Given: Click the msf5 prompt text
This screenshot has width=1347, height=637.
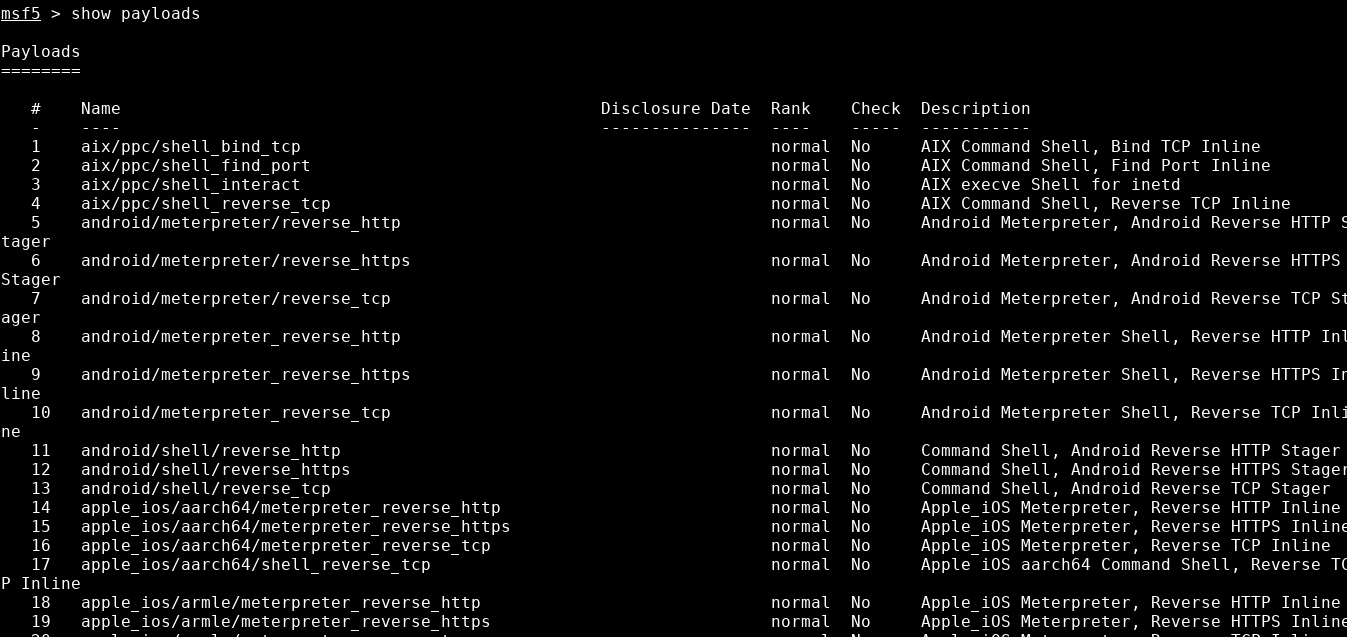Looking at the screenshot, I should click(x=21, y=14).
